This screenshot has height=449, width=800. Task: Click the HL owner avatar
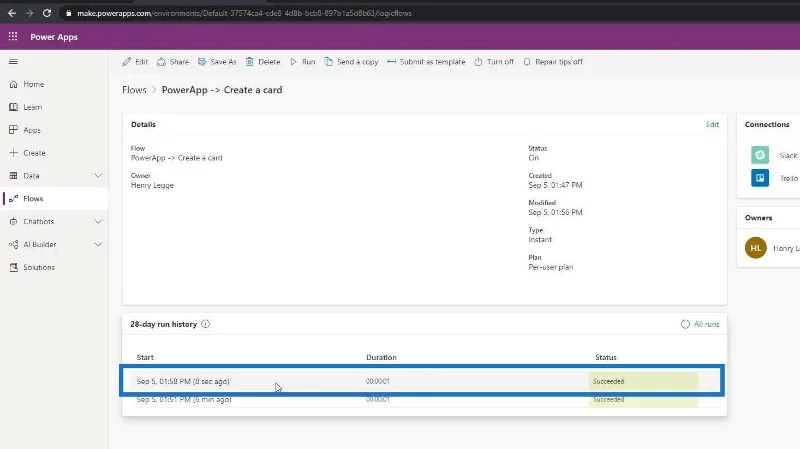(756, 248)
